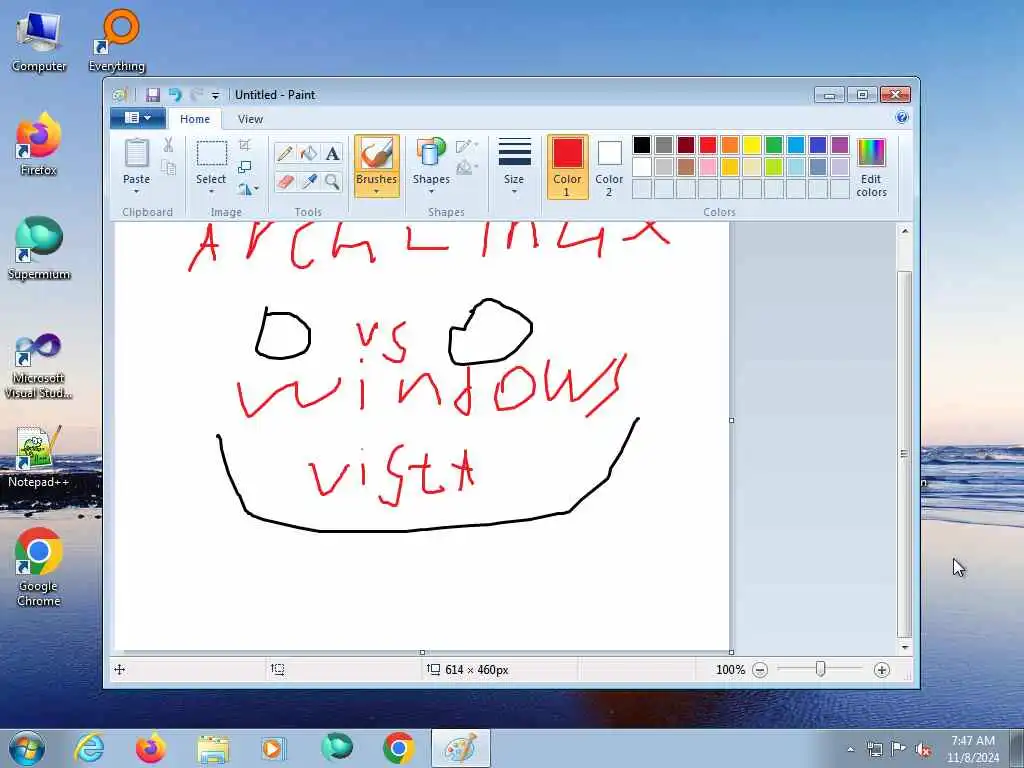Switch to the View ribbon tab
The width and height of the screenshot is (1024, 768).
[x=250, y=119]
